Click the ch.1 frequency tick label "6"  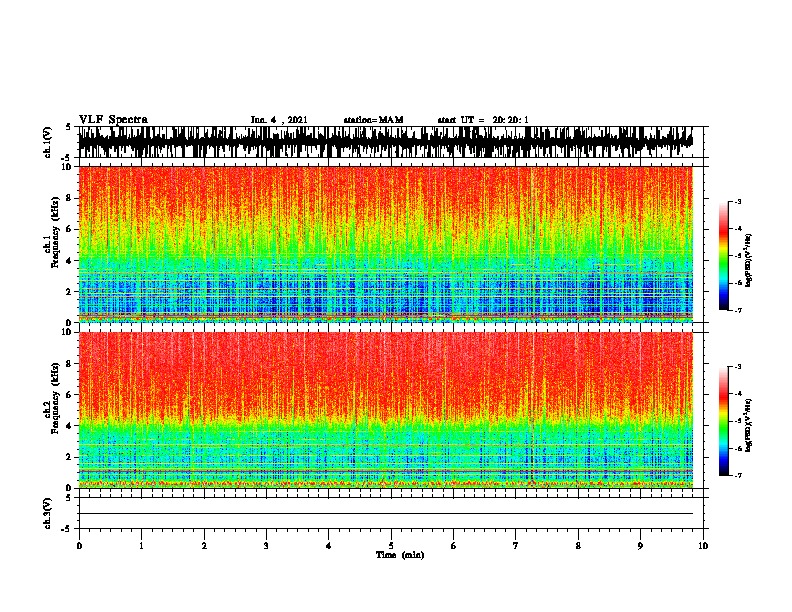[x=70, y=229]
